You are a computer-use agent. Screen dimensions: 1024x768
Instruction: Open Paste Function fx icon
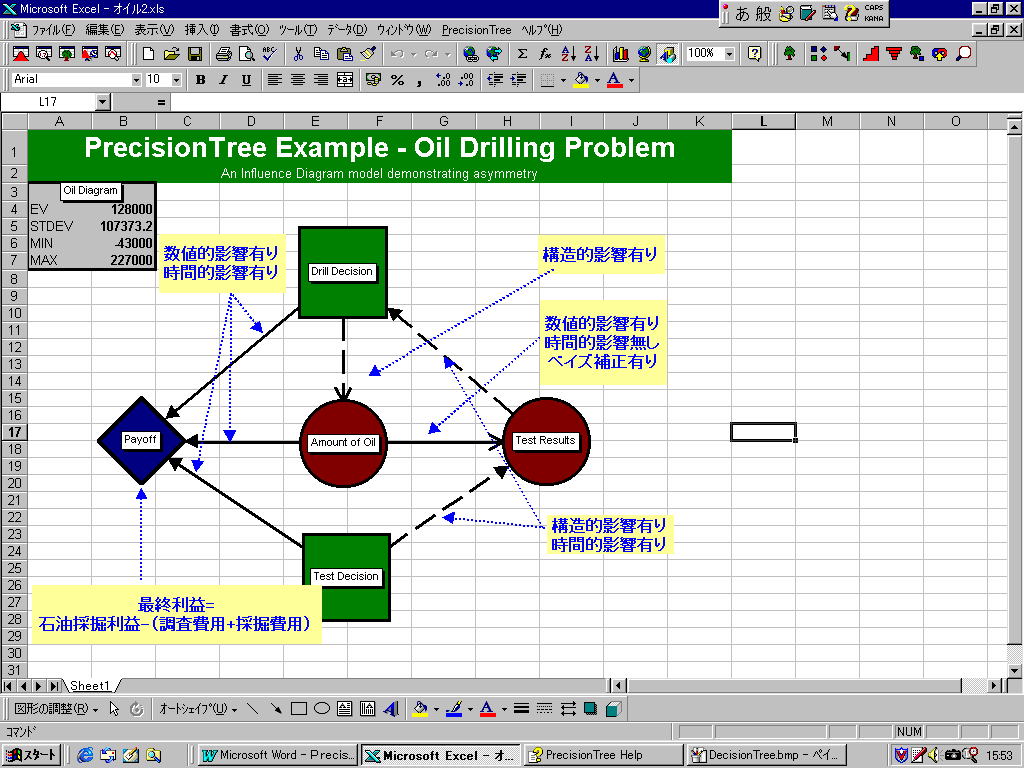pyautogui.click(x=545, y=54)
